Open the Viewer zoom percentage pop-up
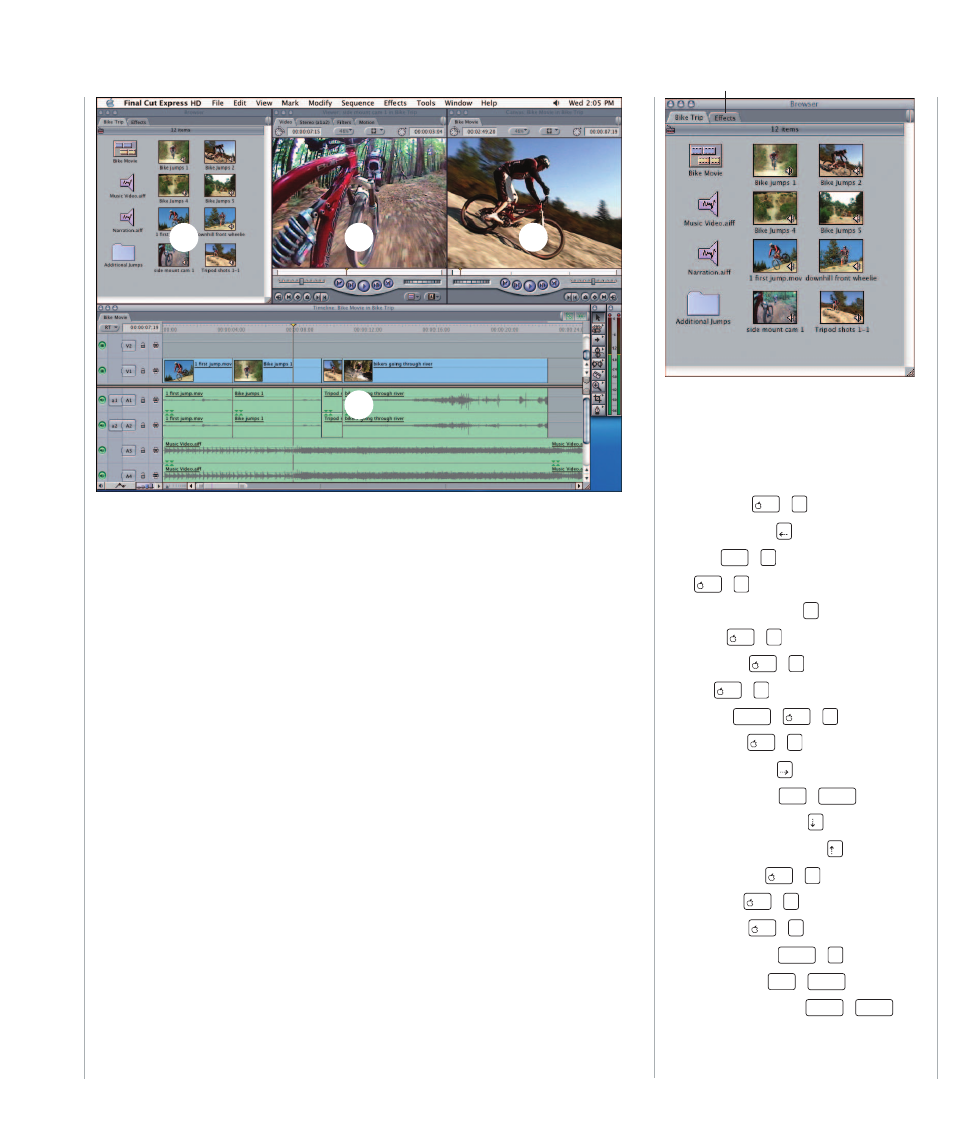The height and width of the screenshot is (1145, 954). (343, 131)
